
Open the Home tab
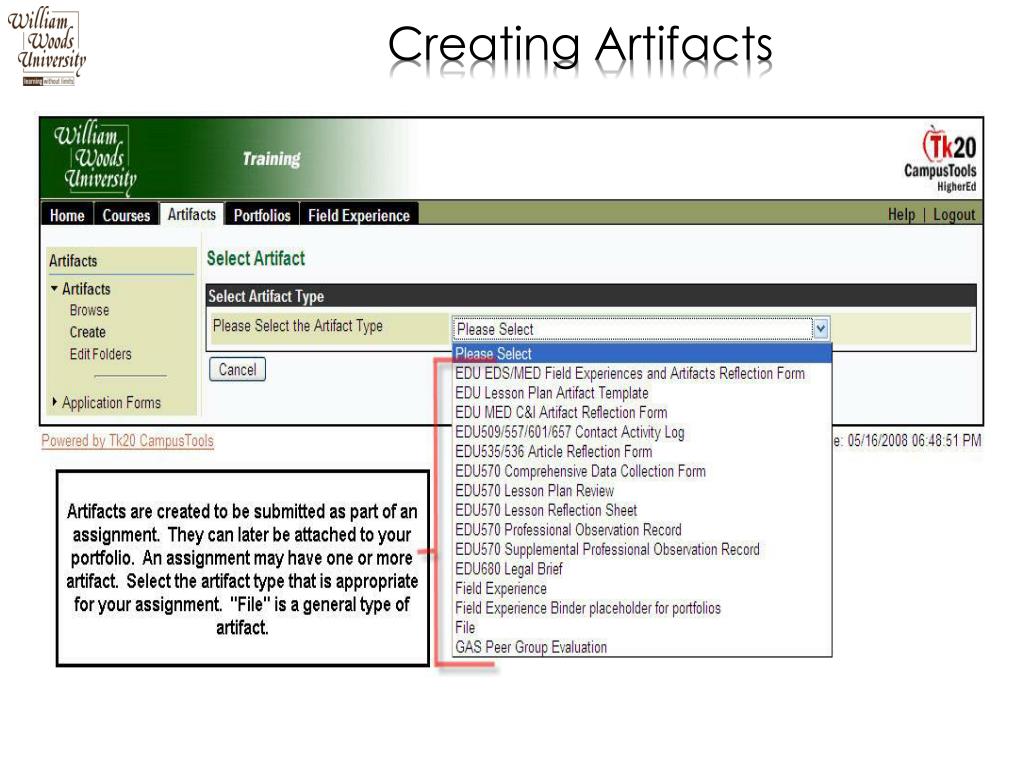click(x=67, y=215)
